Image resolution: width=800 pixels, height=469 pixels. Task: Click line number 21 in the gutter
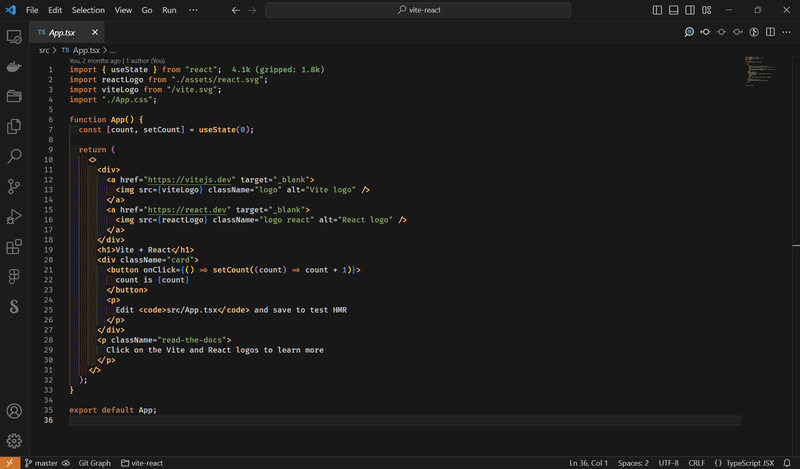point(48,269)
